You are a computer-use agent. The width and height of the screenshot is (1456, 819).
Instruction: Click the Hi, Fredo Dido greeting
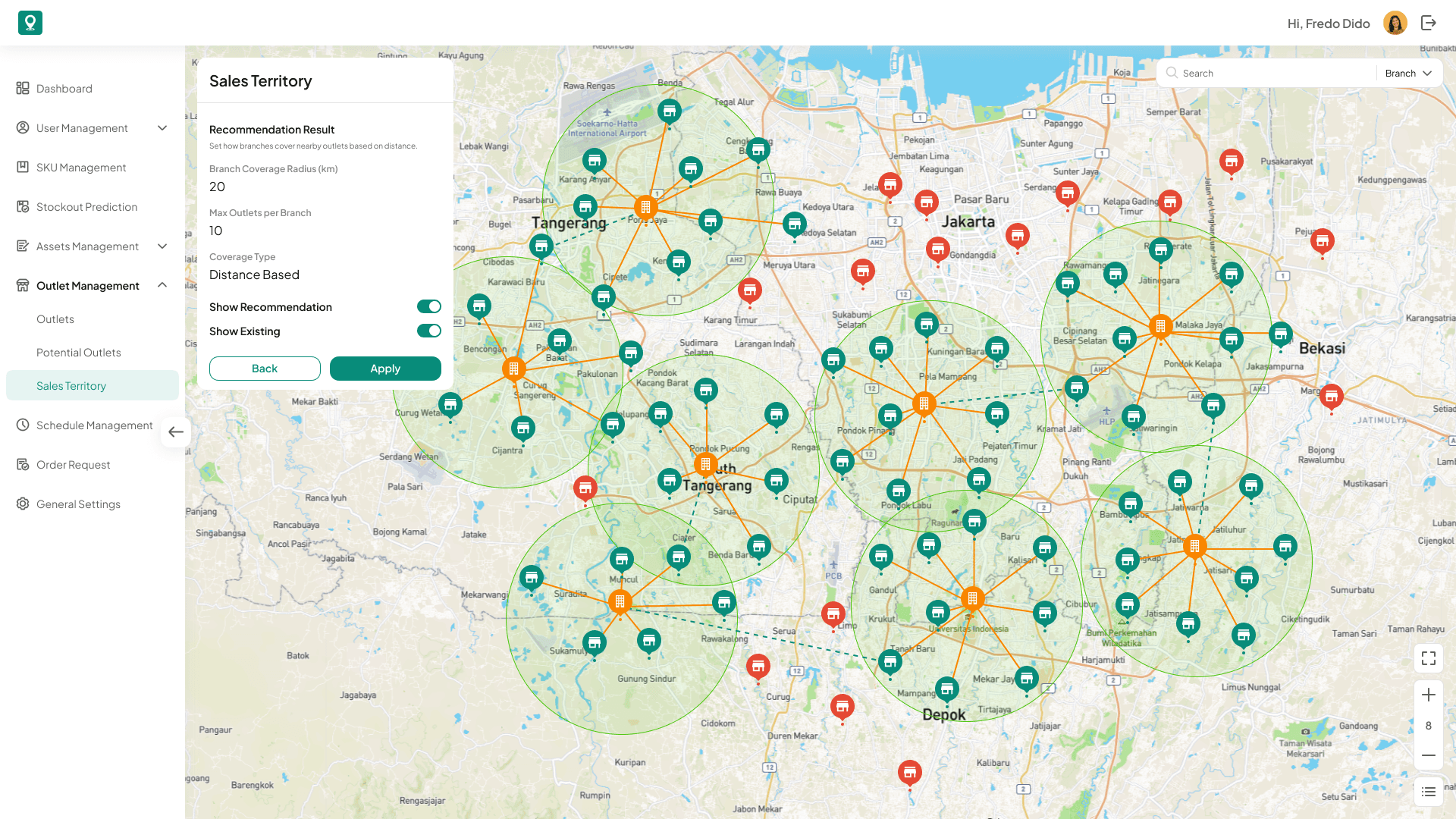[x=1329, y=24]
